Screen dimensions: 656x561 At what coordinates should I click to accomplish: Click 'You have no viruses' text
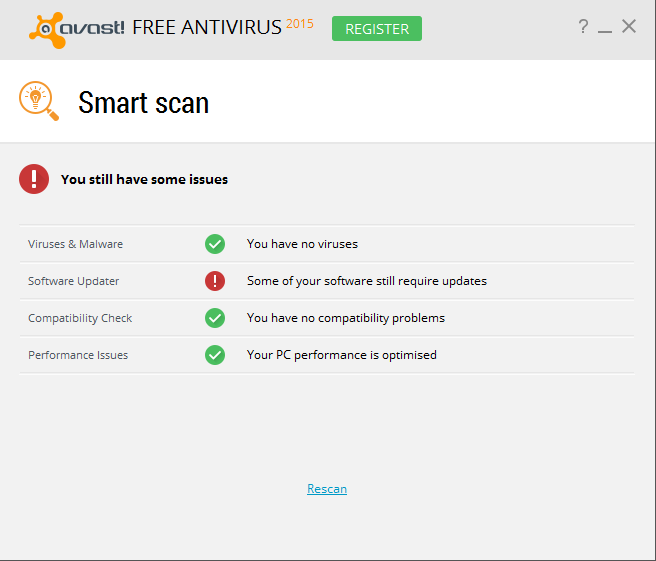pyautogui.click(x=302, y=244)
